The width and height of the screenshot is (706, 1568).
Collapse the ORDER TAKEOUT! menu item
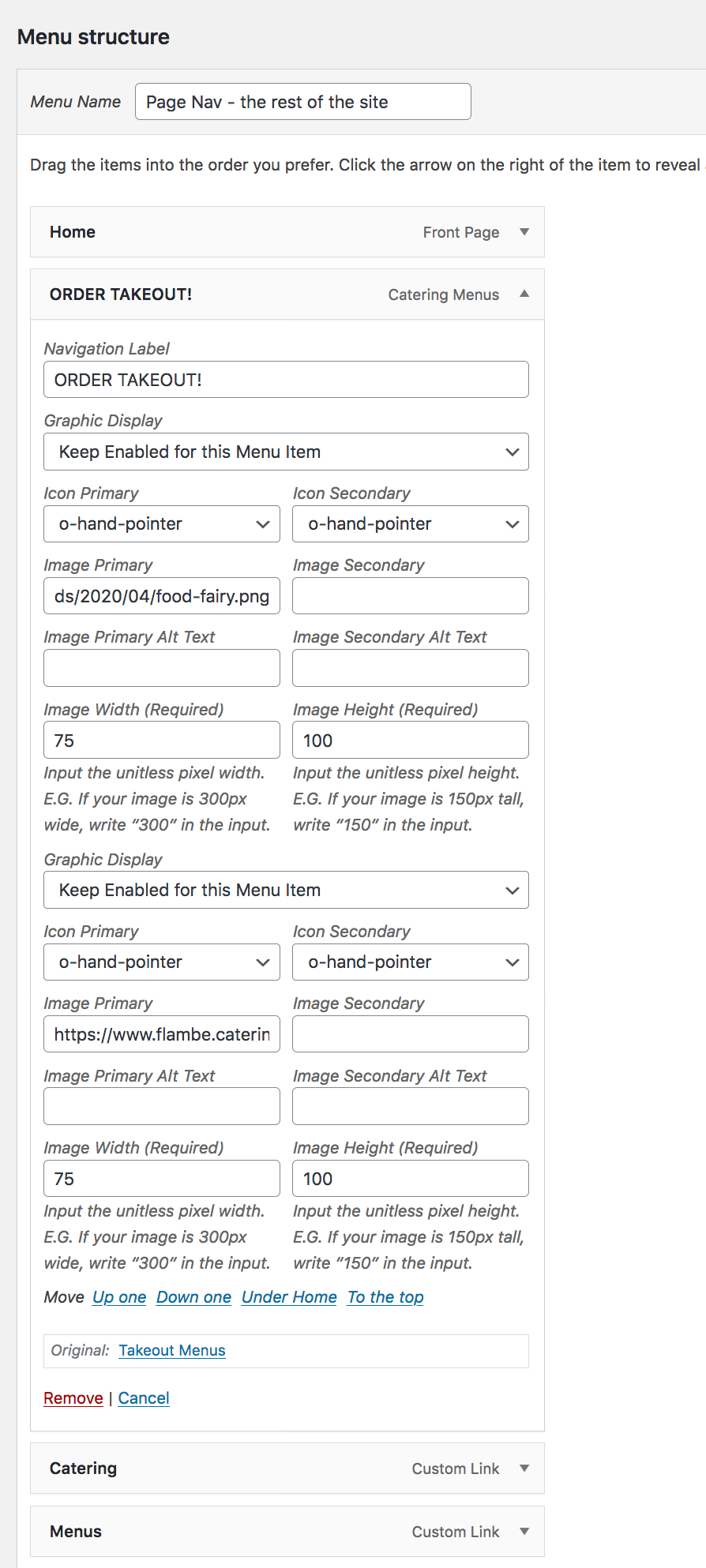524,294
